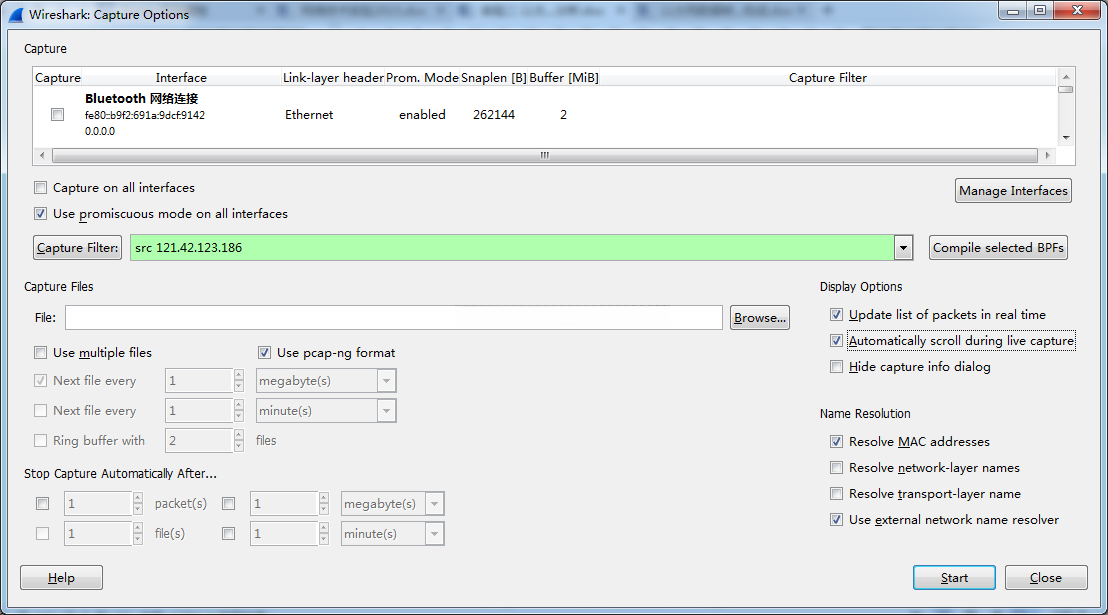The width and height of the screenshot is (1108, 615).
Task: Click the Ring buffer file count field
Action: (199, 440)
